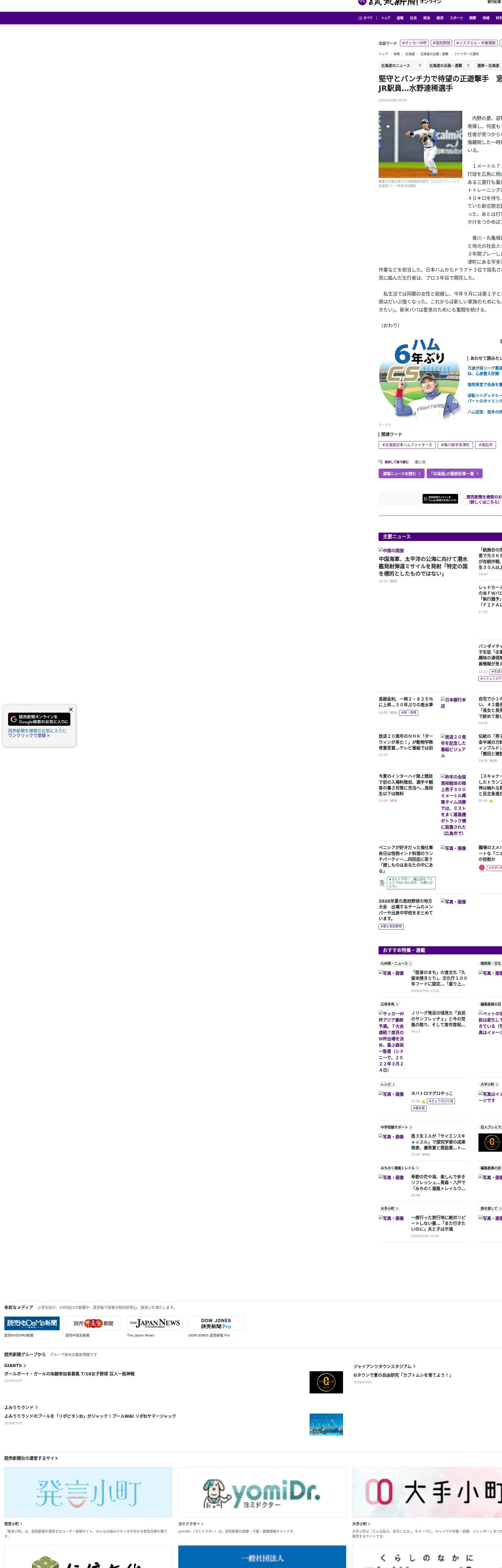Select the 社会 navigation tab
The image size is (502, 1568).
click(x=413, y=18)
